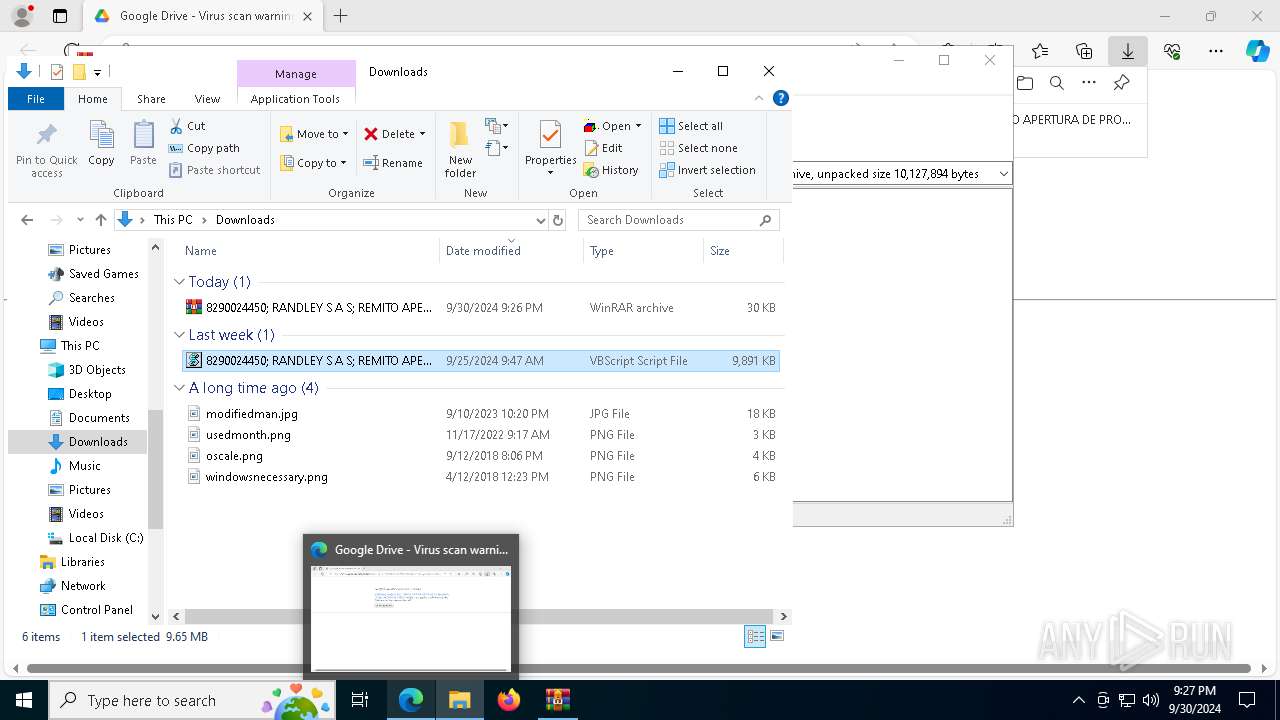Open Local Disk (C:) in navigation pane
The height and width of the screenshot is (720, 1280).
click(x=95, y=538)
